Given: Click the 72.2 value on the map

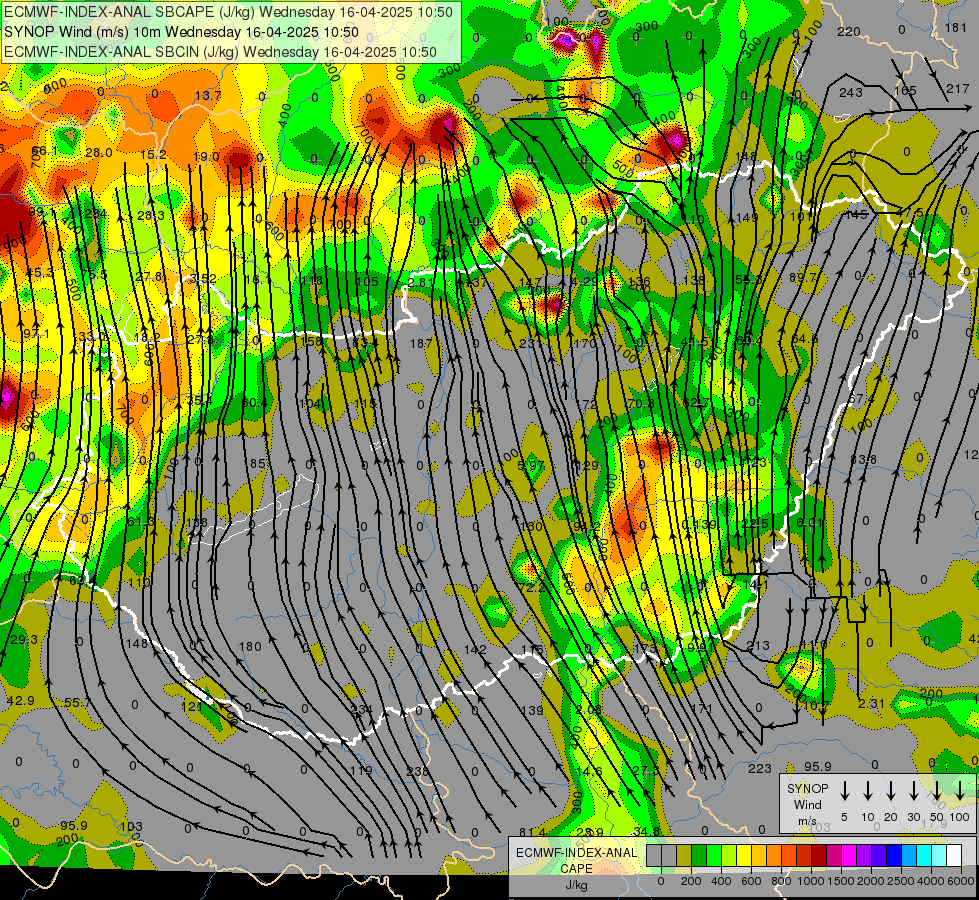Looking at the screenshot, I should pos(532,588).
